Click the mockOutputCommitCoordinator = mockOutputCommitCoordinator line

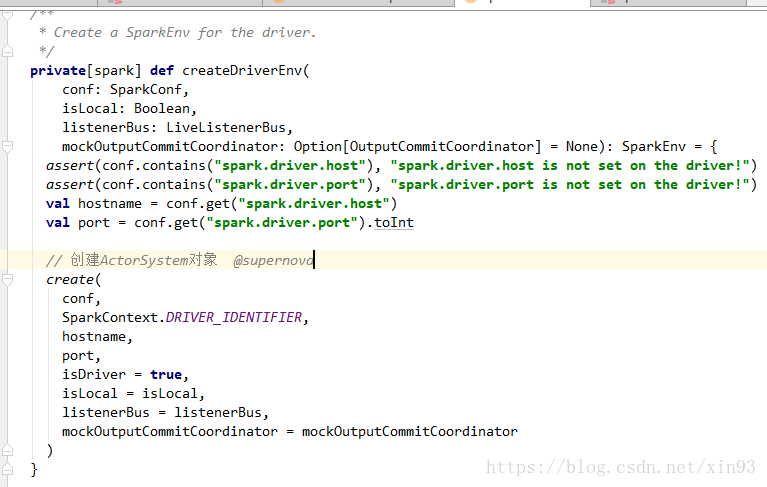click(x=290, y=432)
